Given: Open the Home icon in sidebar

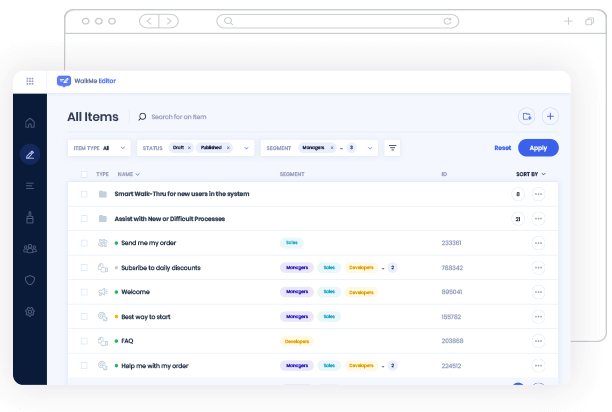Looking at the screenshot, I should pyautogui.click(x=30, y=123).
